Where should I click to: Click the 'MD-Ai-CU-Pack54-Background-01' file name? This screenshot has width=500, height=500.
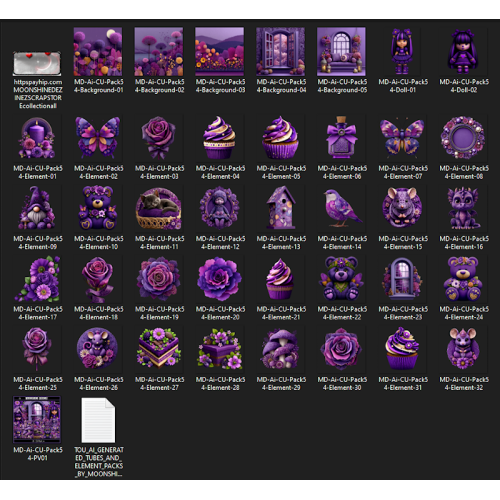point(99,86)
